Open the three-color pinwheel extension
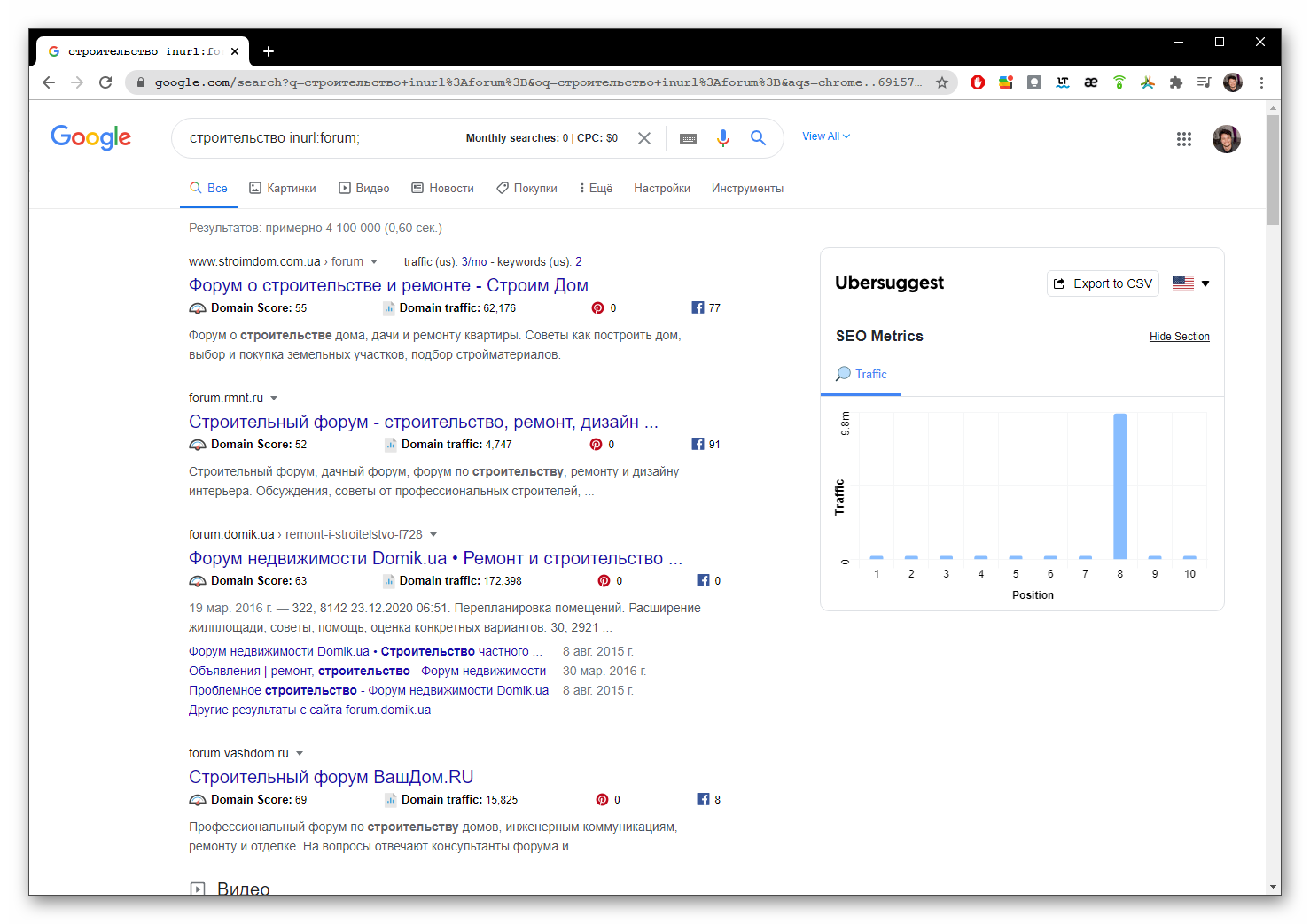The width and height of the screenshot is (1310, 924). [1148, 82]
